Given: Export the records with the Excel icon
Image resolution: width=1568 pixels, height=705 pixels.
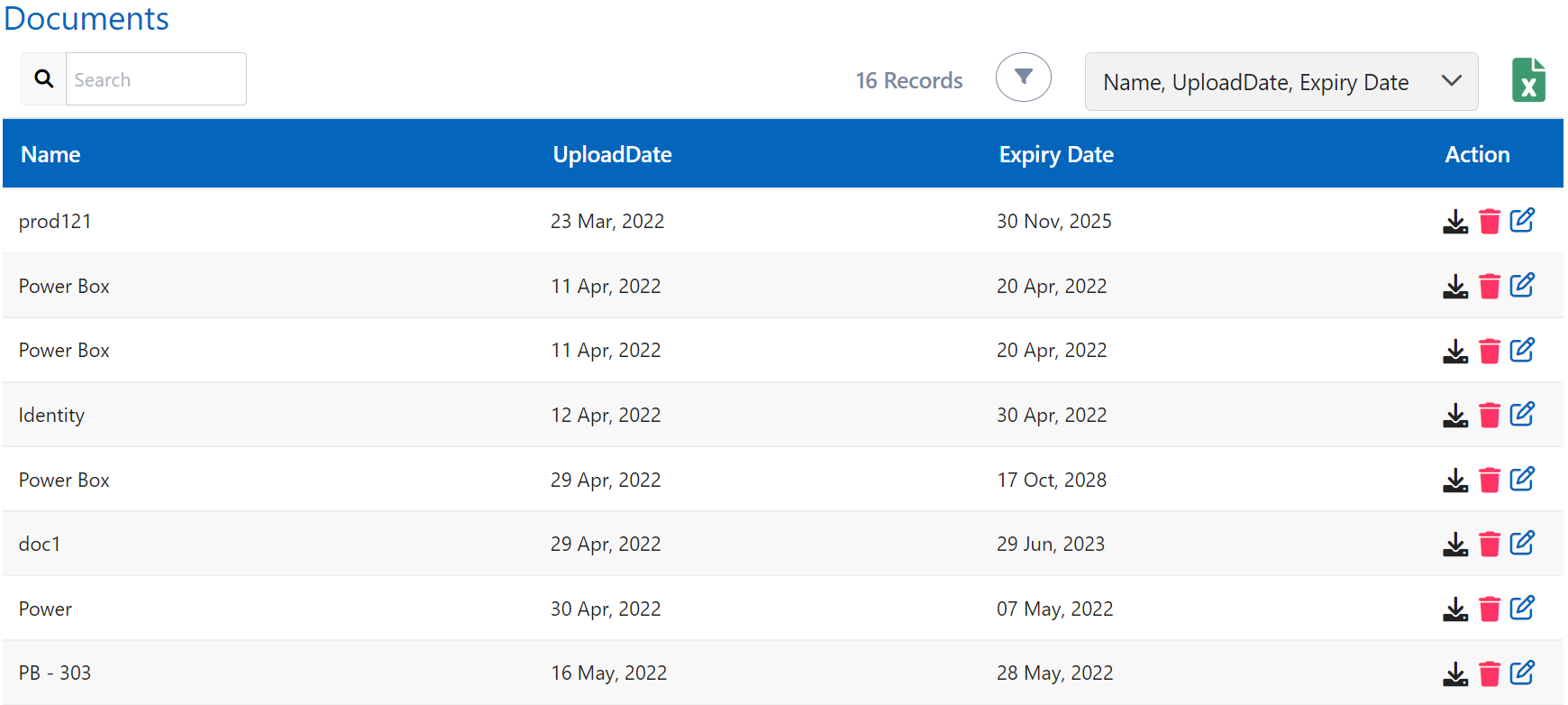Looking at the screenshot, I should [x=1528, y=80].
